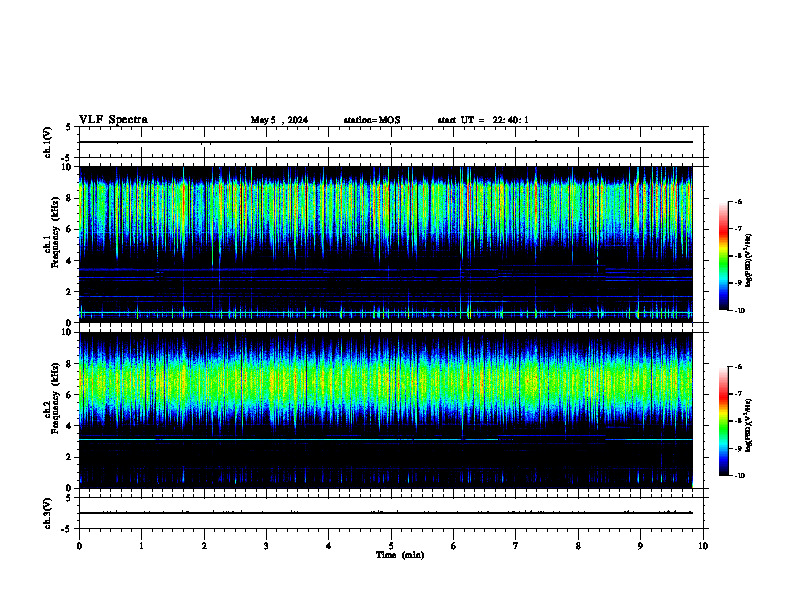792x612 pixels.
Task: Click the 'Time (min)' x-axis label
Action: (x=400, y=555)
